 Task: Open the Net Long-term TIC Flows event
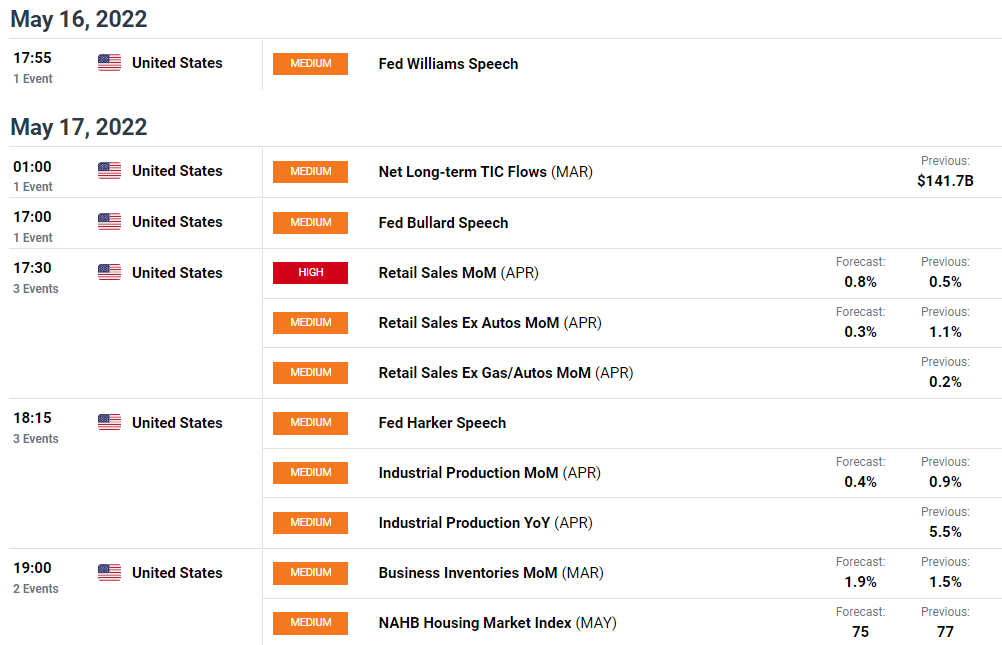tap(486, 172)
